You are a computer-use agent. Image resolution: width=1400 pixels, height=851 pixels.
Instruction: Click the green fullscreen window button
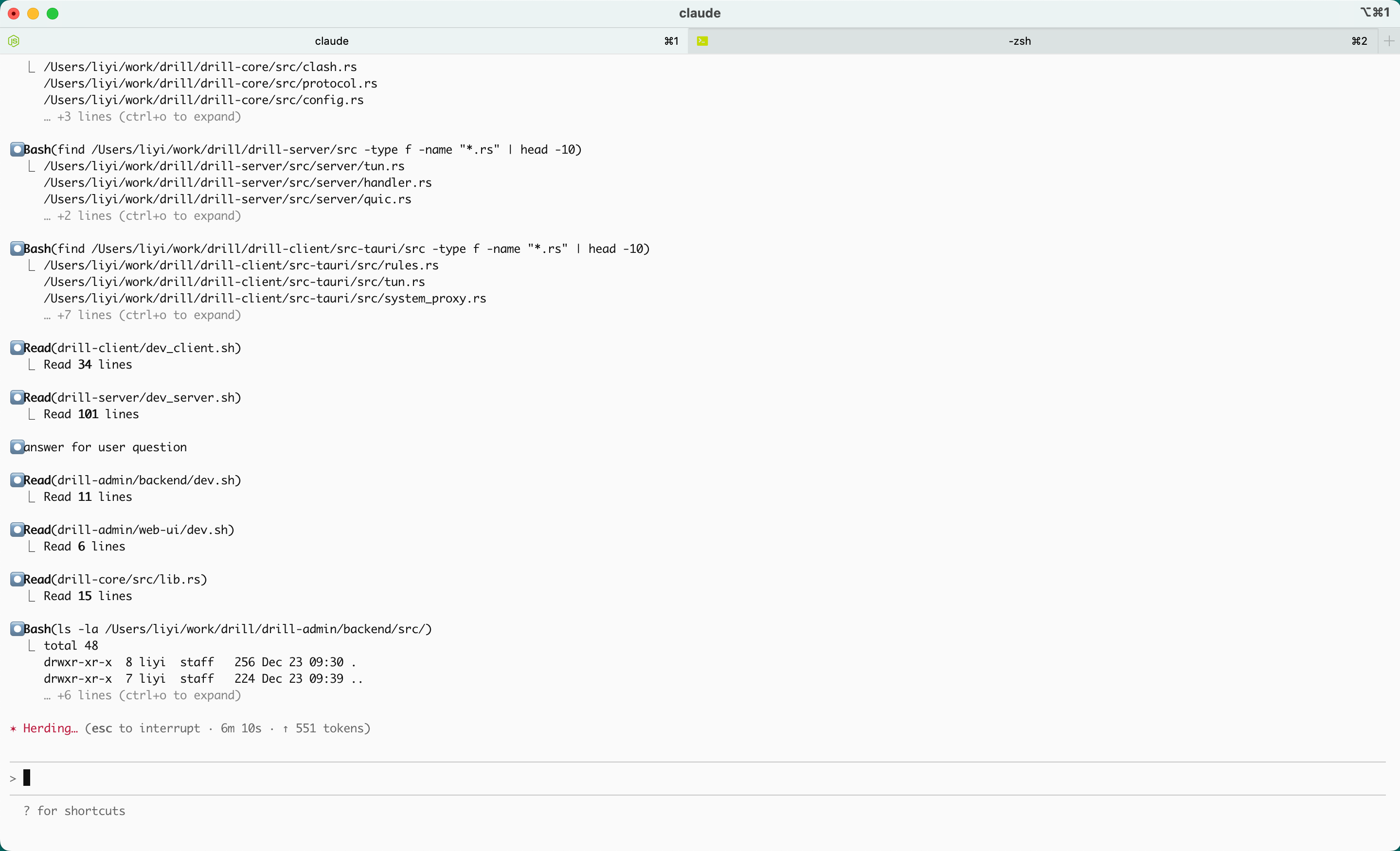point(52,14)
